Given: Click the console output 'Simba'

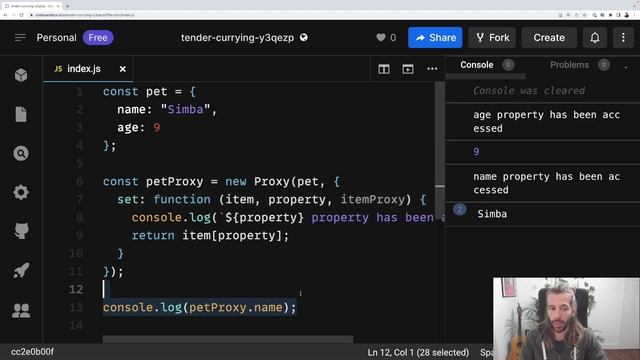Looking at the screenshot, I should (x=492, y=214).
